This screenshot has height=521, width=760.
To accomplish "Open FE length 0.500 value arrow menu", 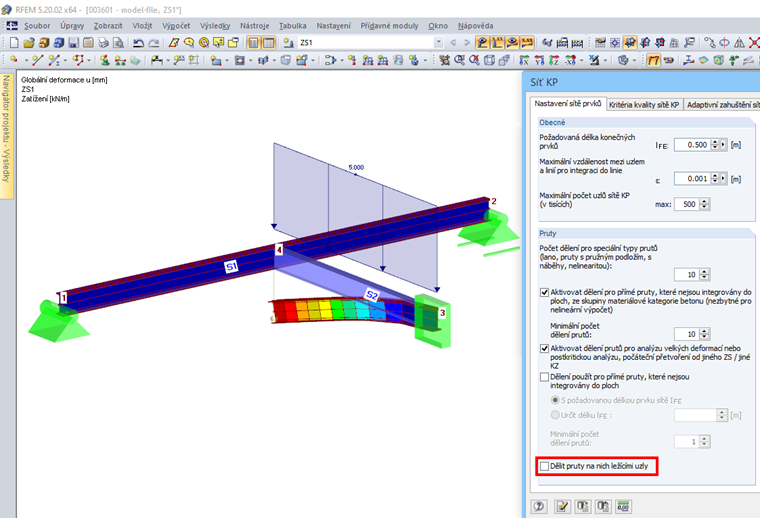I will tap(723, 144).
